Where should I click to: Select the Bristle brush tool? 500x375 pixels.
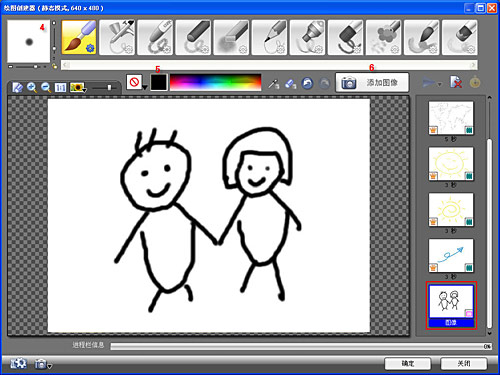click(x=459, y=37)
